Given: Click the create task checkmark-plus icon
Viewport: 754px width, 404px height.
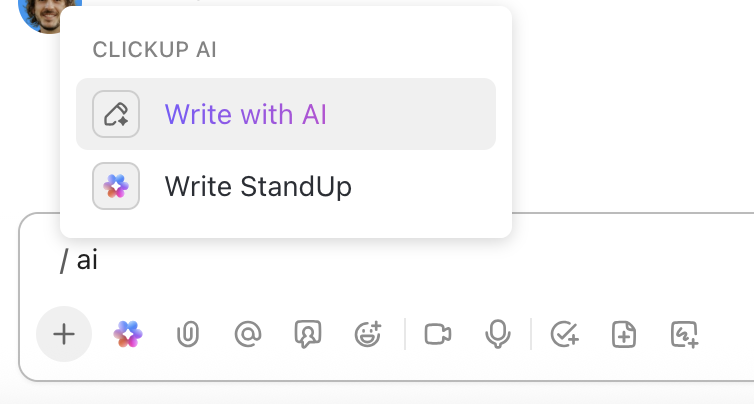Looking at the screenshot, I should coord(565,334).
